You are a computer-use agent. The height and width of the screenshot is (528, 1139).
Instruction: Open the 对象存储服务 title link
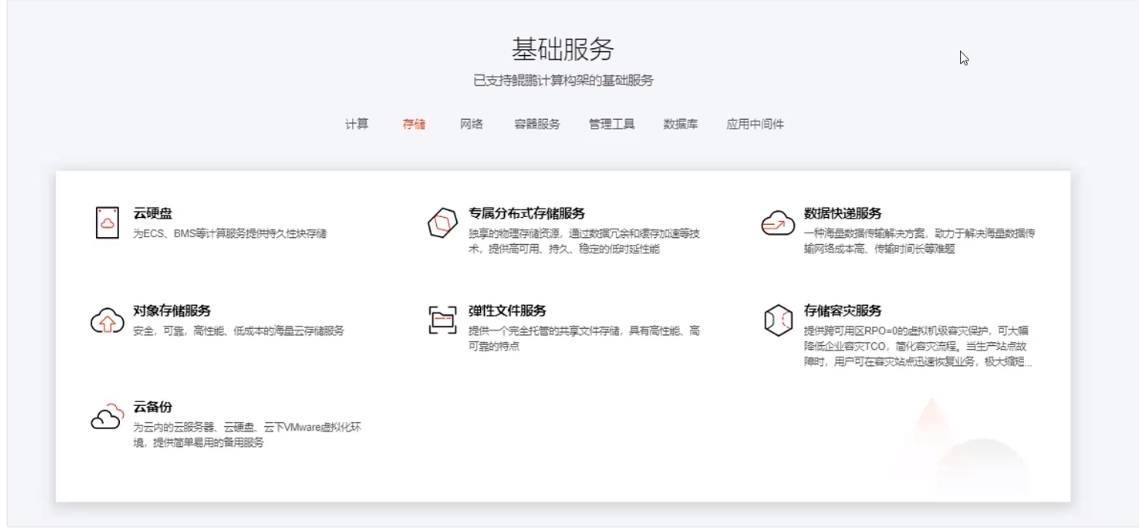tap(172, 311)
